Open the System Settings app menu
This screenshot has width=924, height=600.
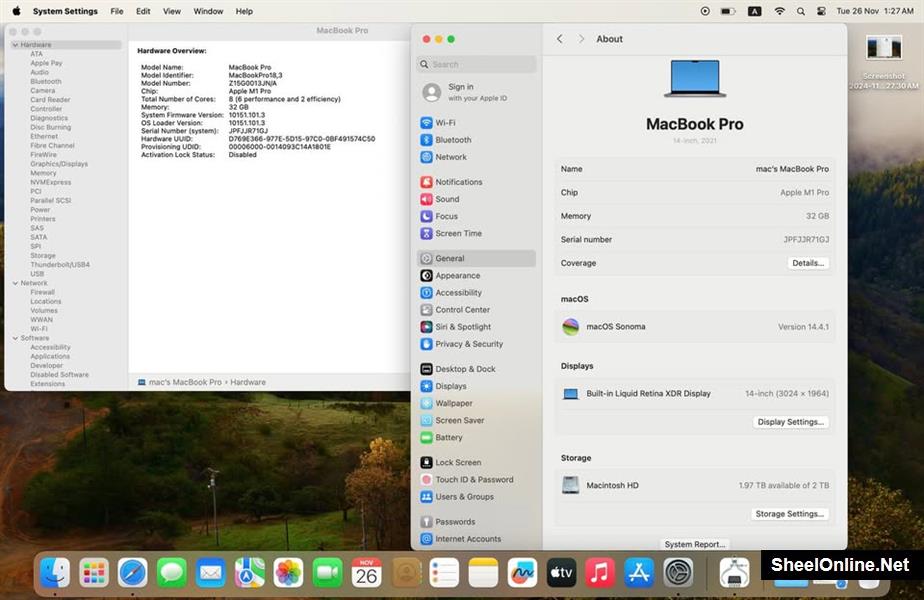pyautogui.click(x=65, y=11)
